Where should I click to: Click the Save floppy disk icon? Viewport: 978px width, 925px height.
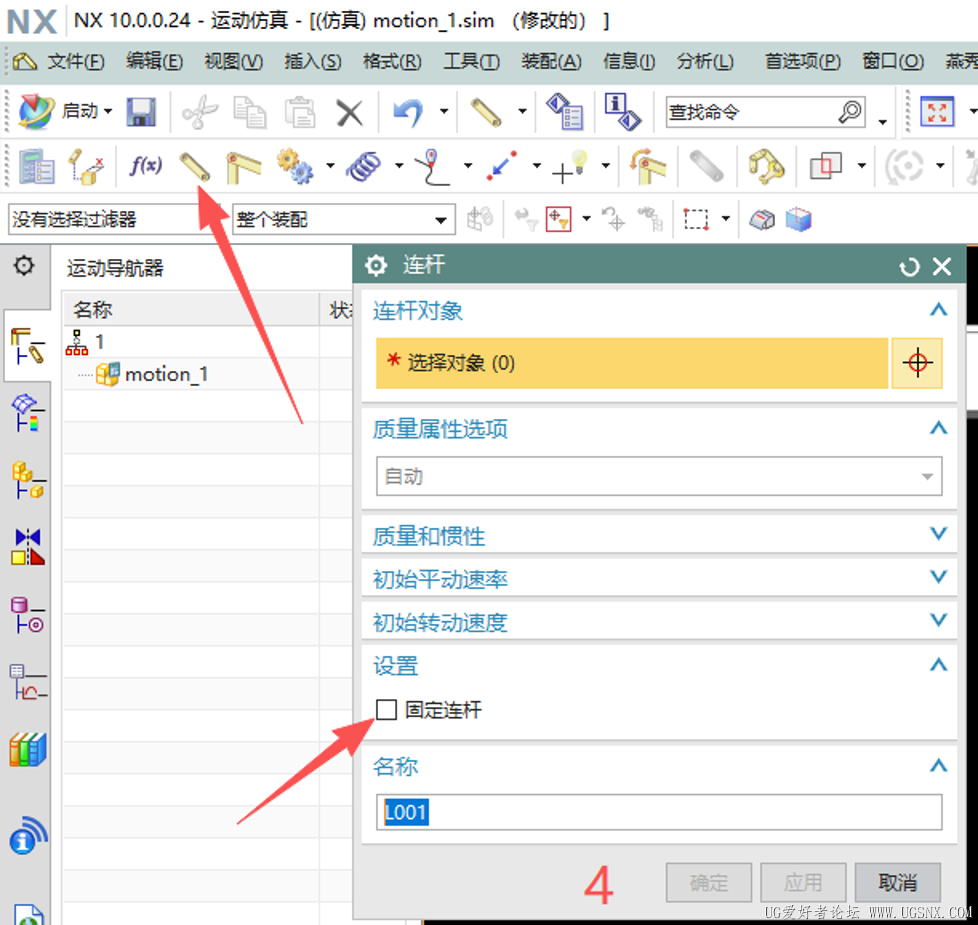tap(141, 112)
